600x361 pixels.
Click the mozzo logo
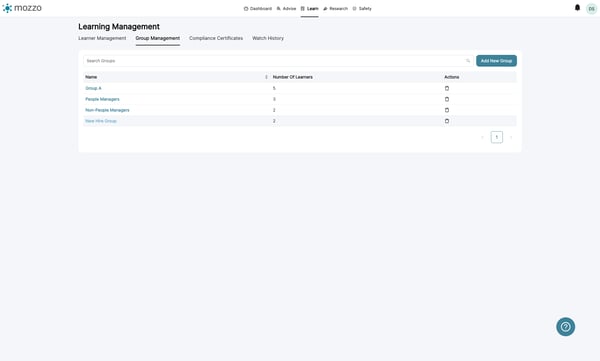coord(22,8)
